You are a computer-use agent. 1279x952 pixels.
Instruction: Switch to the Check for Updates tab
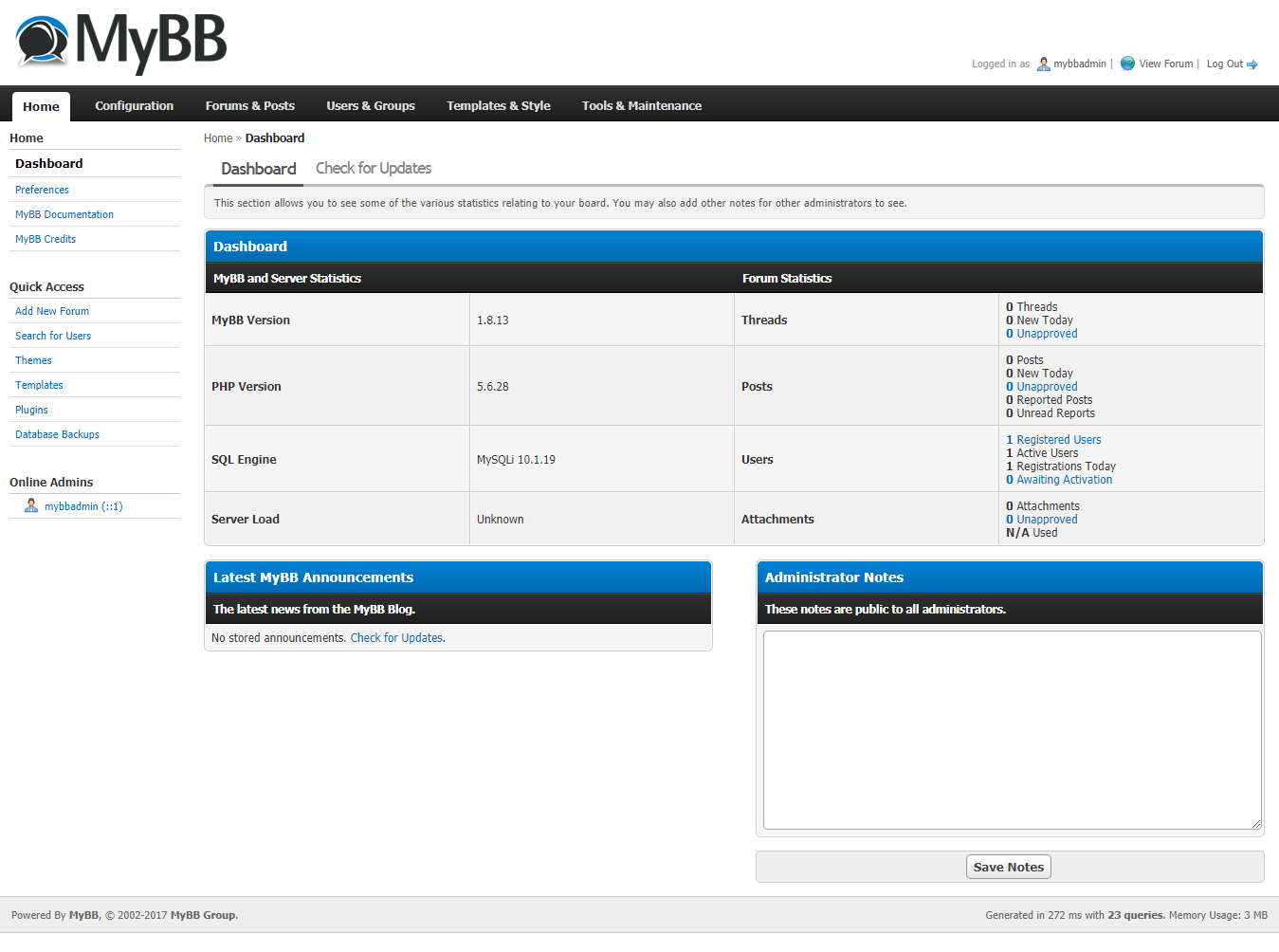pos(374,168)
